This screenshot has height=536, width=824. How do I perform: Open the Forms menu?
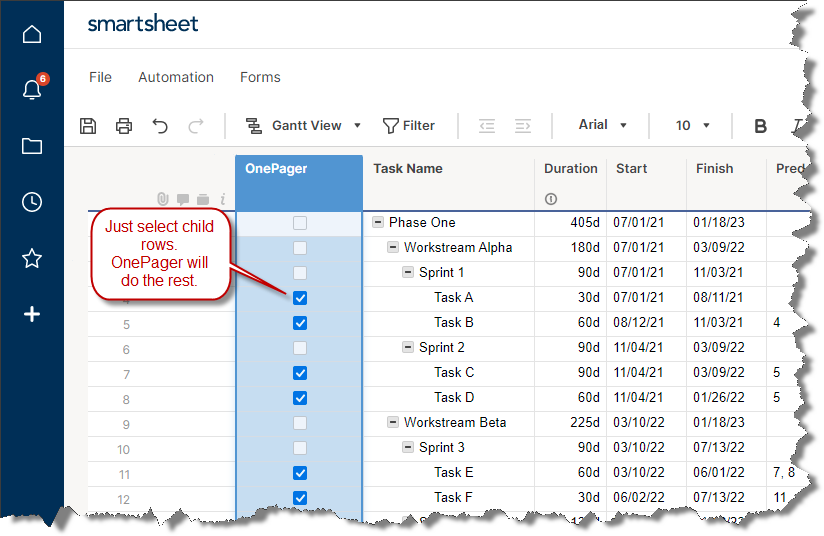click(x=260, y=77)
